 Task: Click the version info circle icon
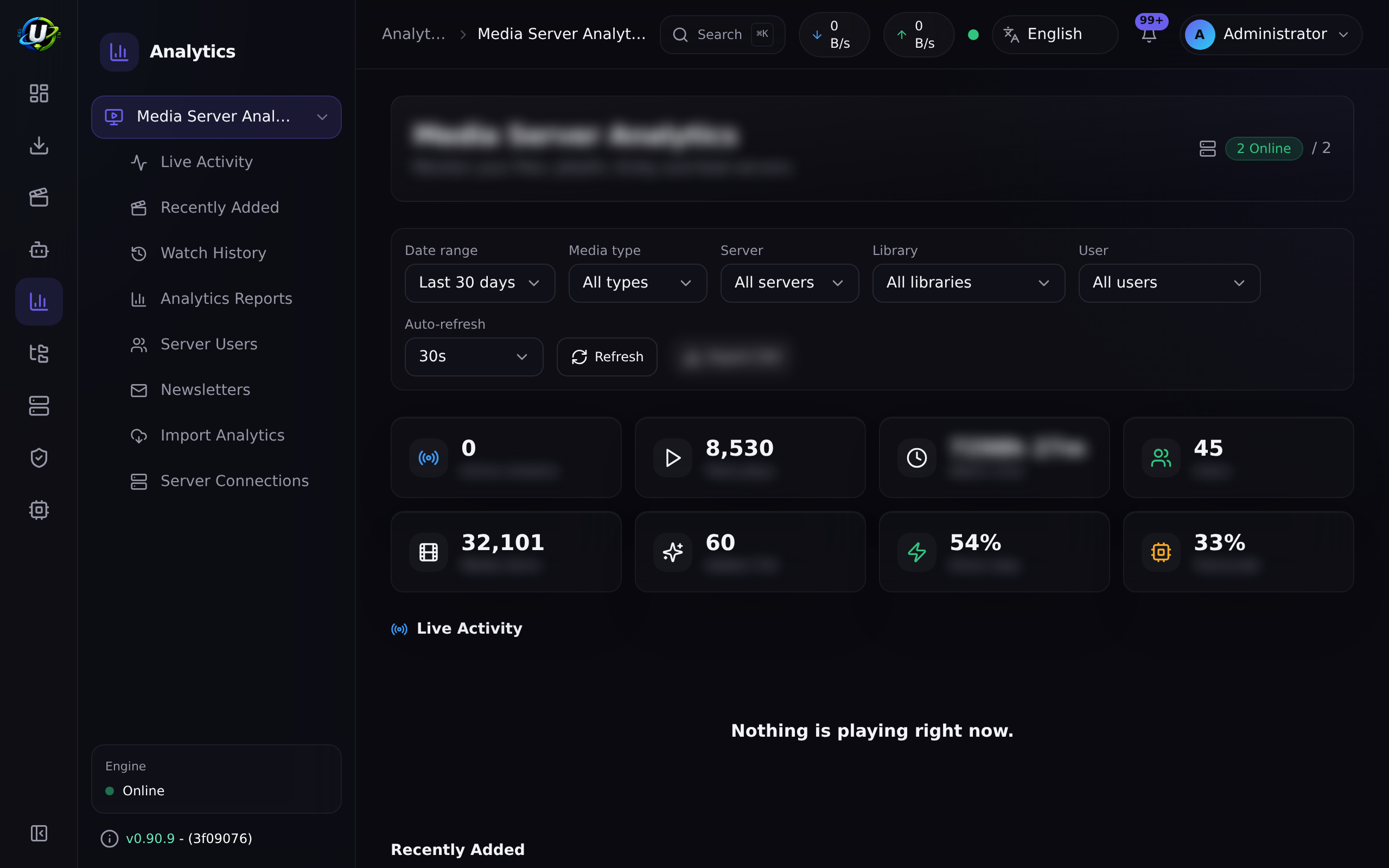pyautogui.click(x=109, y=839)
